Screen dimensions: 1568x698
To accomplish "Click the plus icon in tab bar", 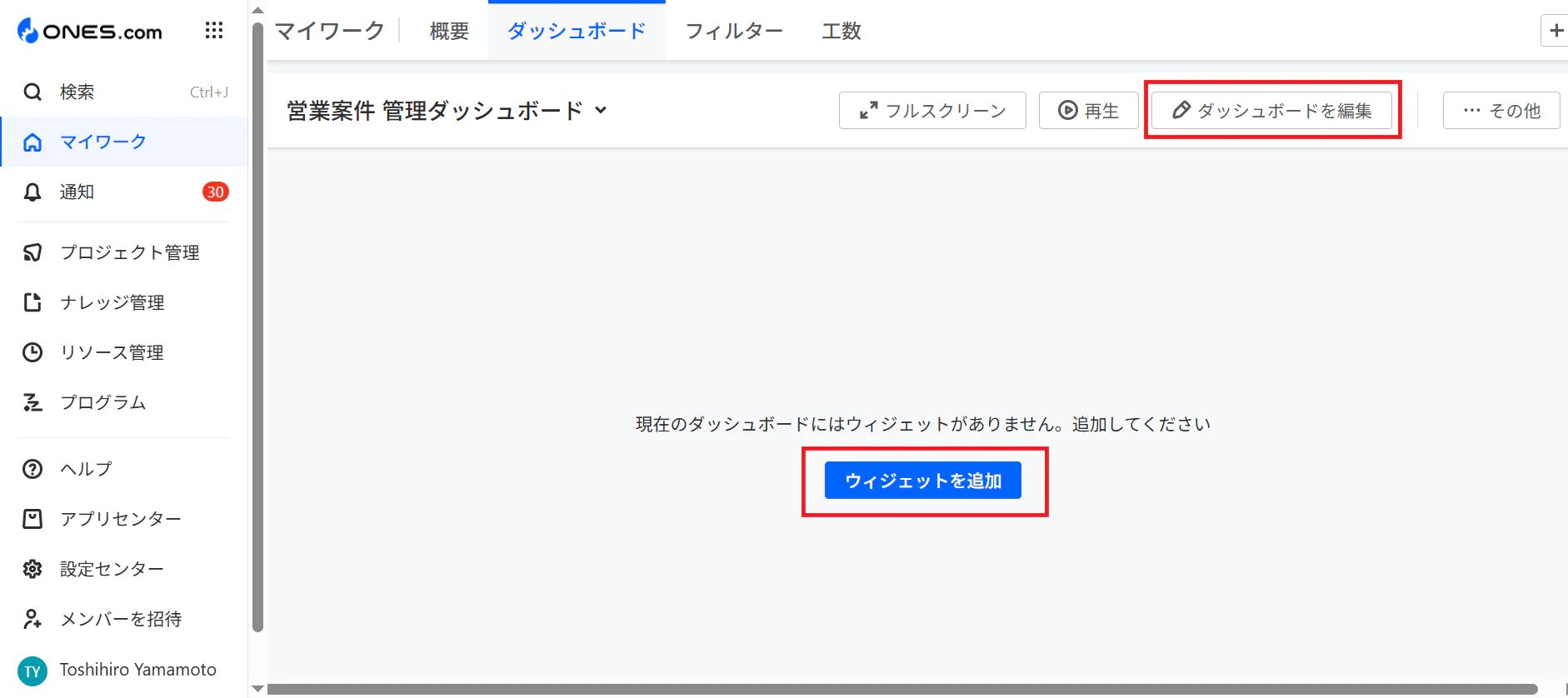I will click(x=1556, y=31).
